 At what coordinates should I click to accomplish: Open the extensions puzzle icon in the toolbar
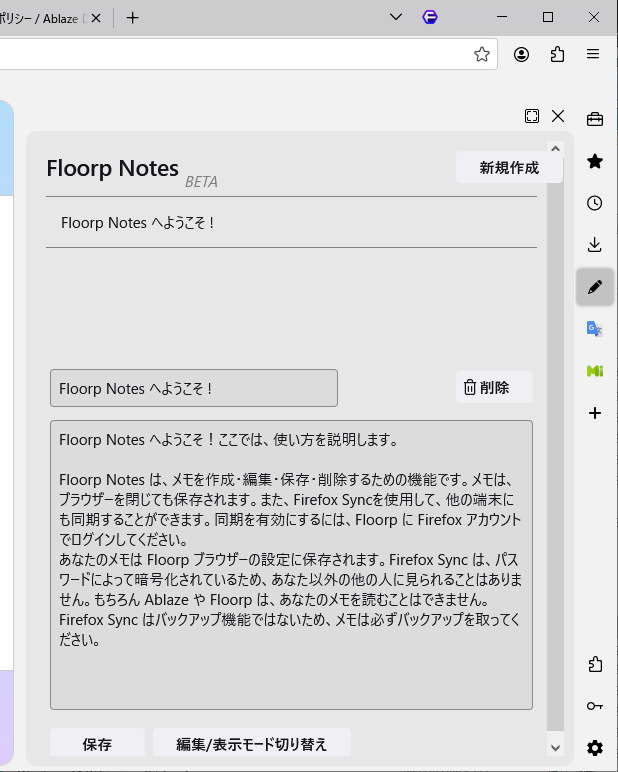tap(557, 54)
